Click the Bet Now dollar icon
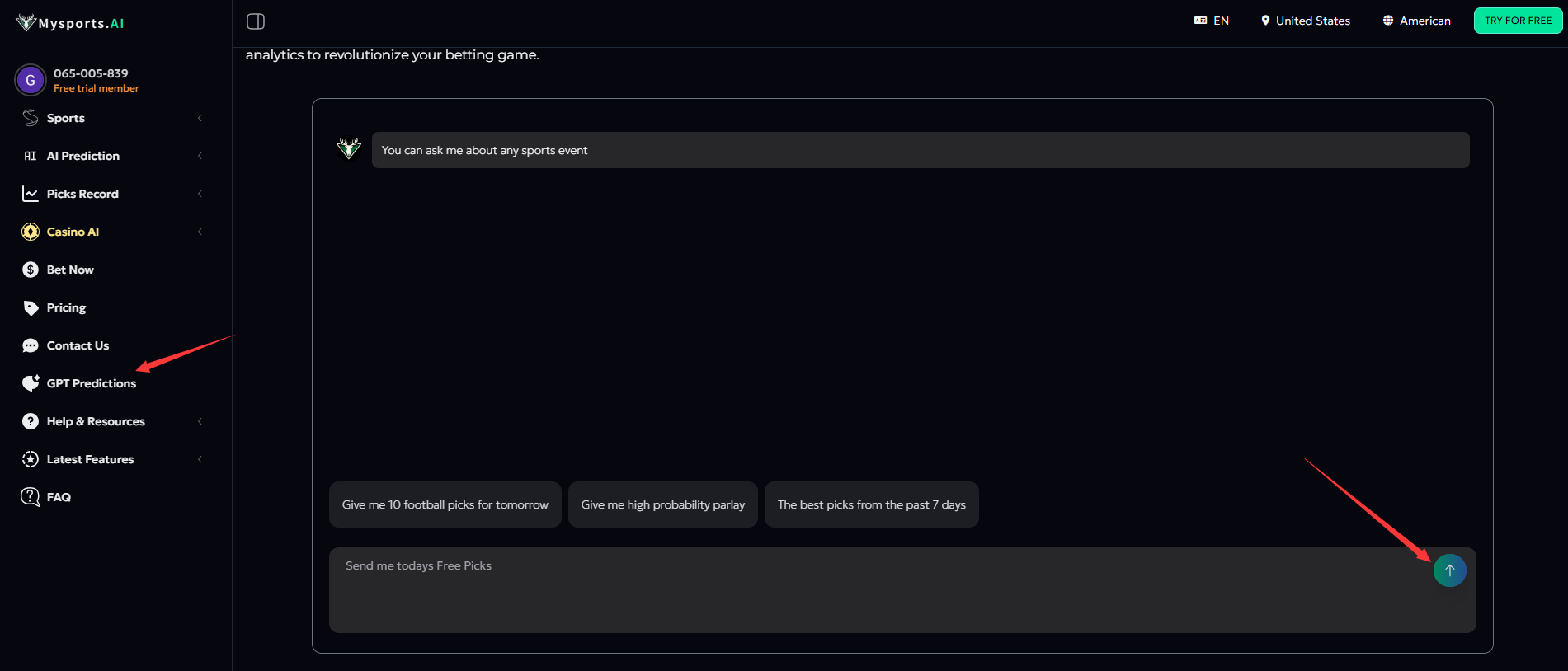1568x671 pixels. click(31, 270)
